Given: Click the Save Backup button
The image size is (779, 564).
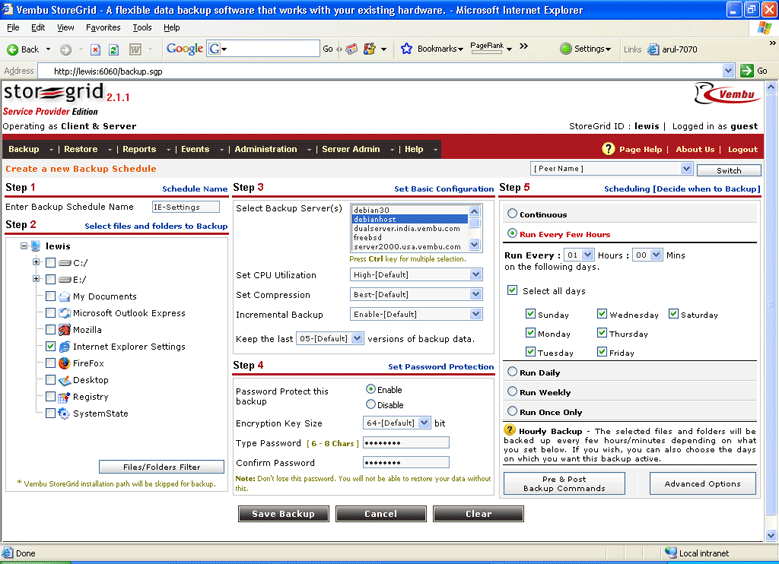Looking at the screenshot, I should [x=283, y=514].
